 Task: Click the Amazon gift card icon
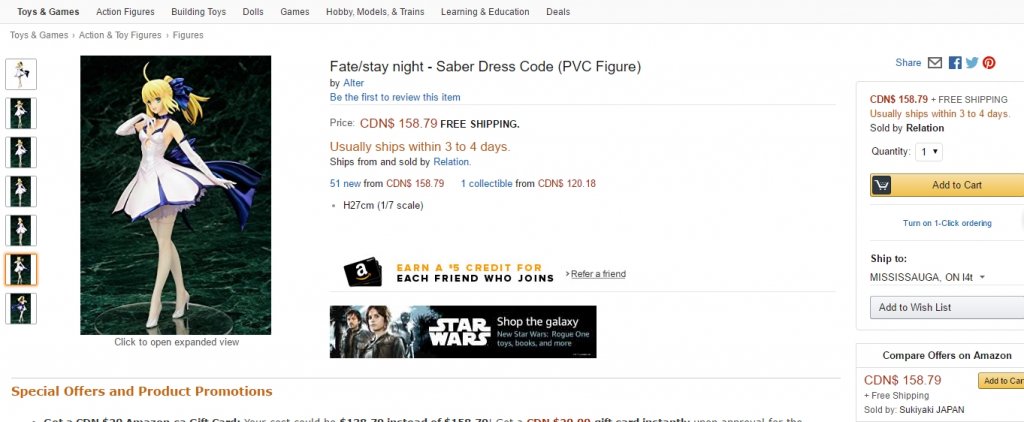[x=362, y=273]
